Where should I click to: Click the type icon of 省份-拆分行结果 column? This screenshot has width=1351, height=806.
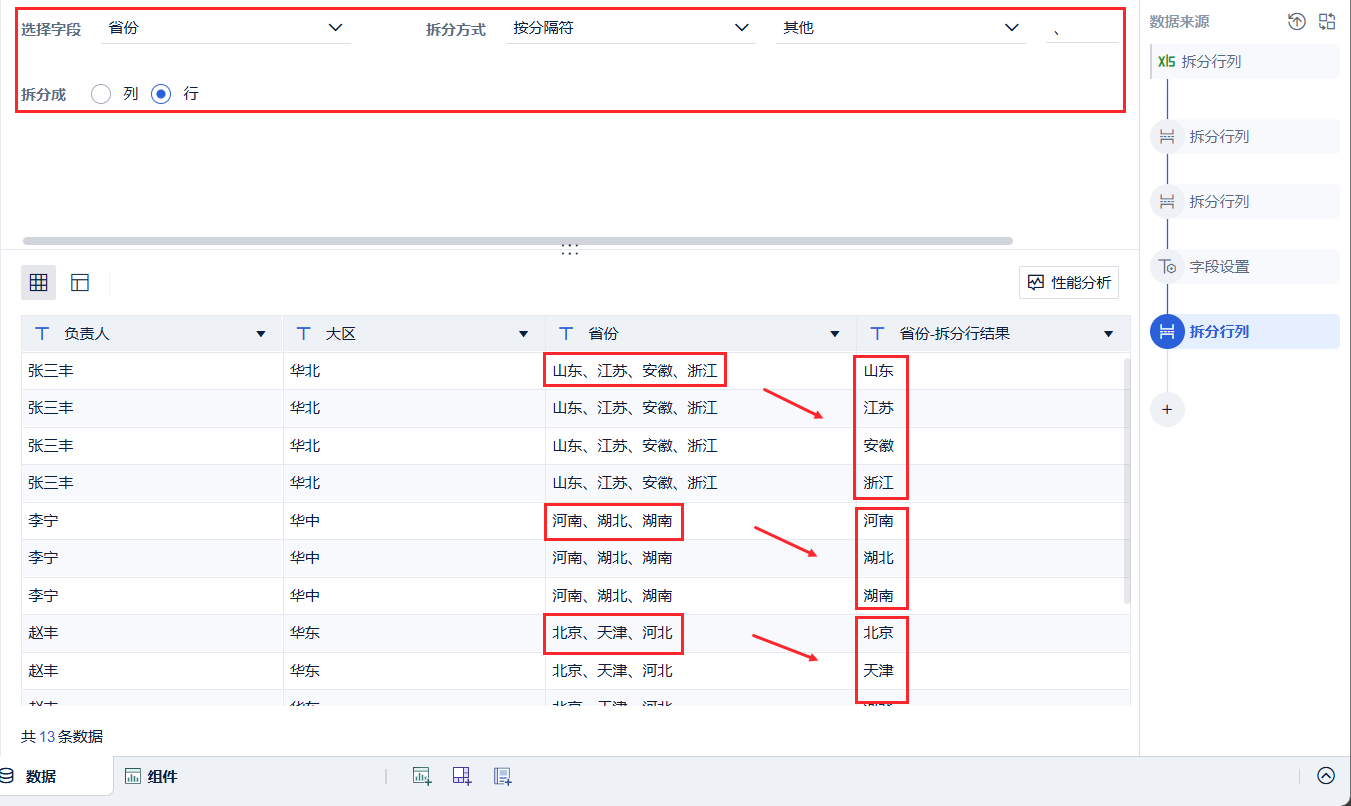click(x=878, y=334)
